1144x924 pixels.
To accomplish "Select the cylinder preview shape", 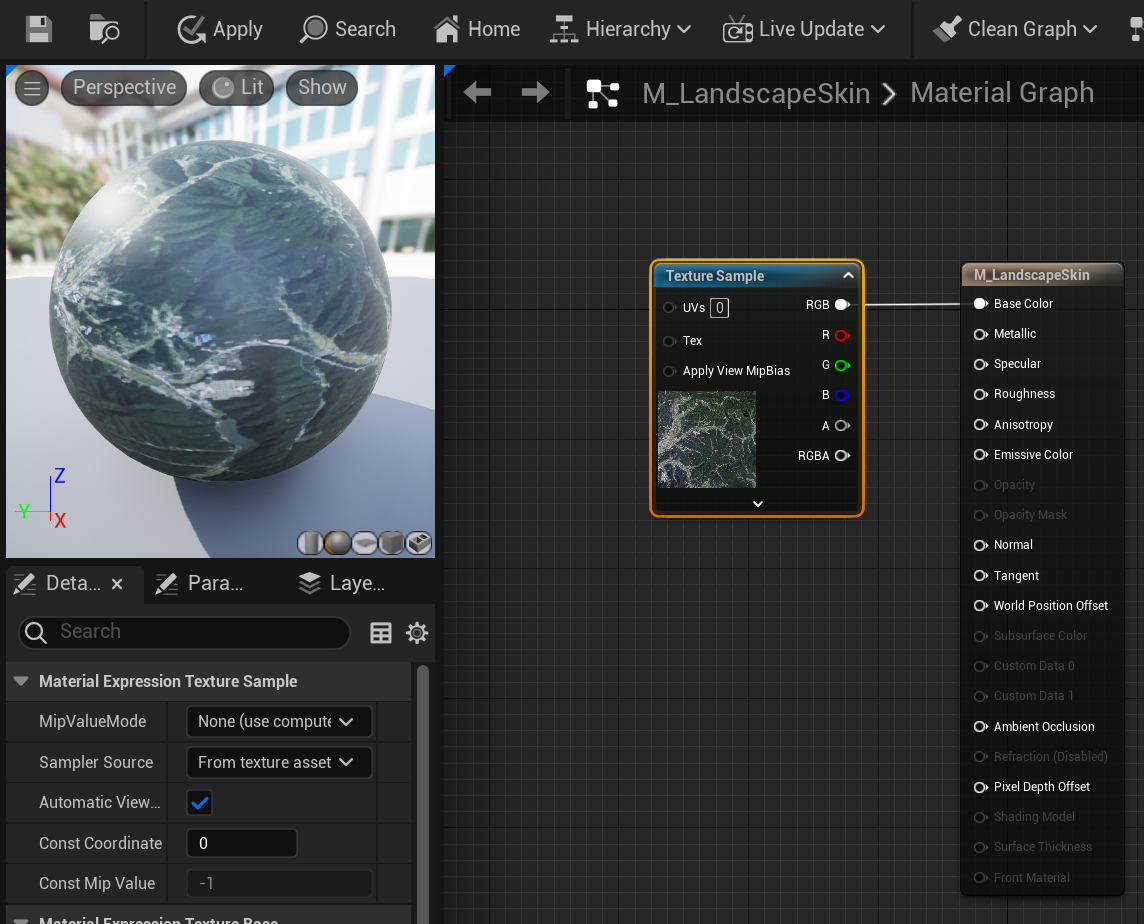I will pos(310,542).
